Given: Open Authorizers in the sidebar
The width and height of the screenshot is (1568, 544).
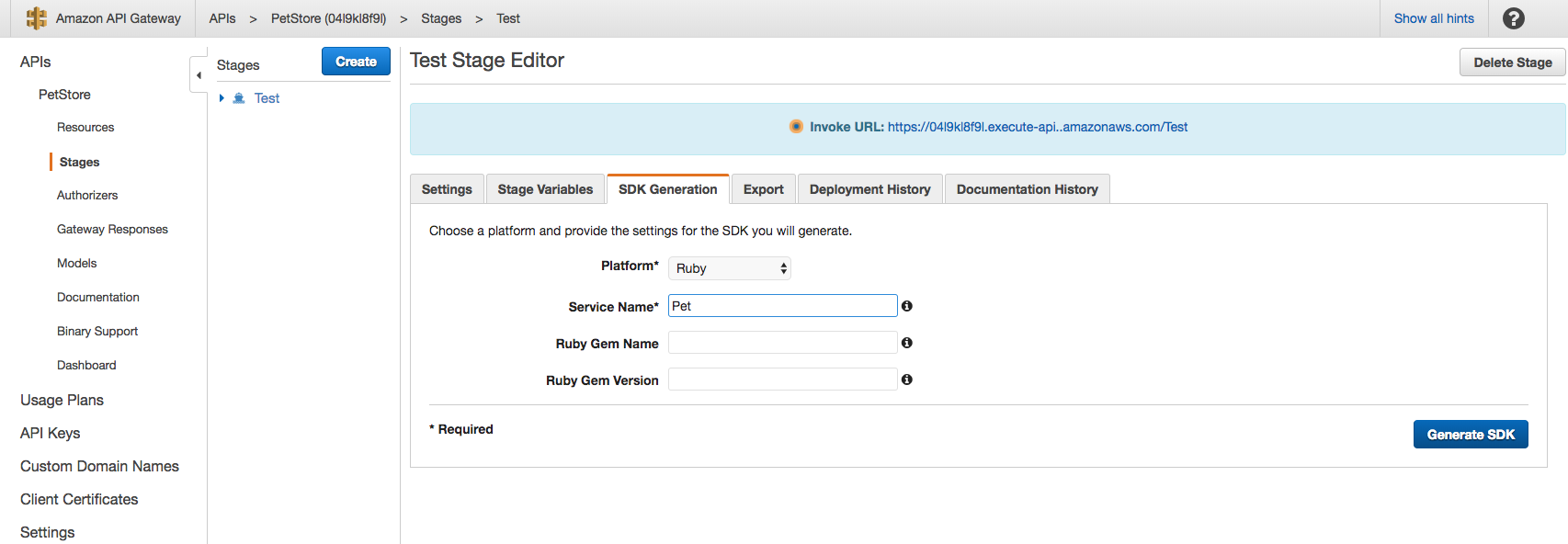Looking at the screenshot, I should click(87, 196).
